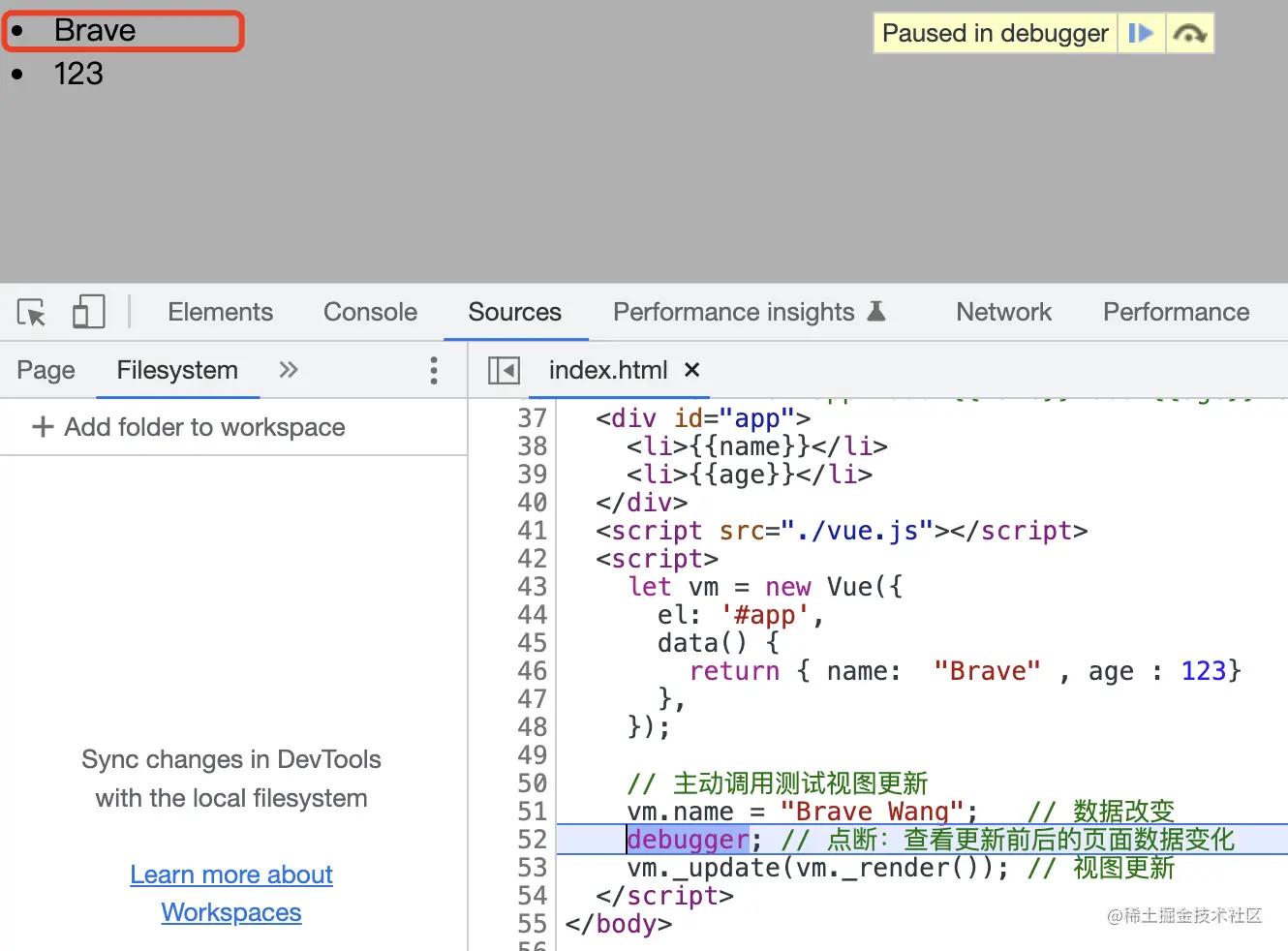Open the navigator three-dot menu

[434, 370]
